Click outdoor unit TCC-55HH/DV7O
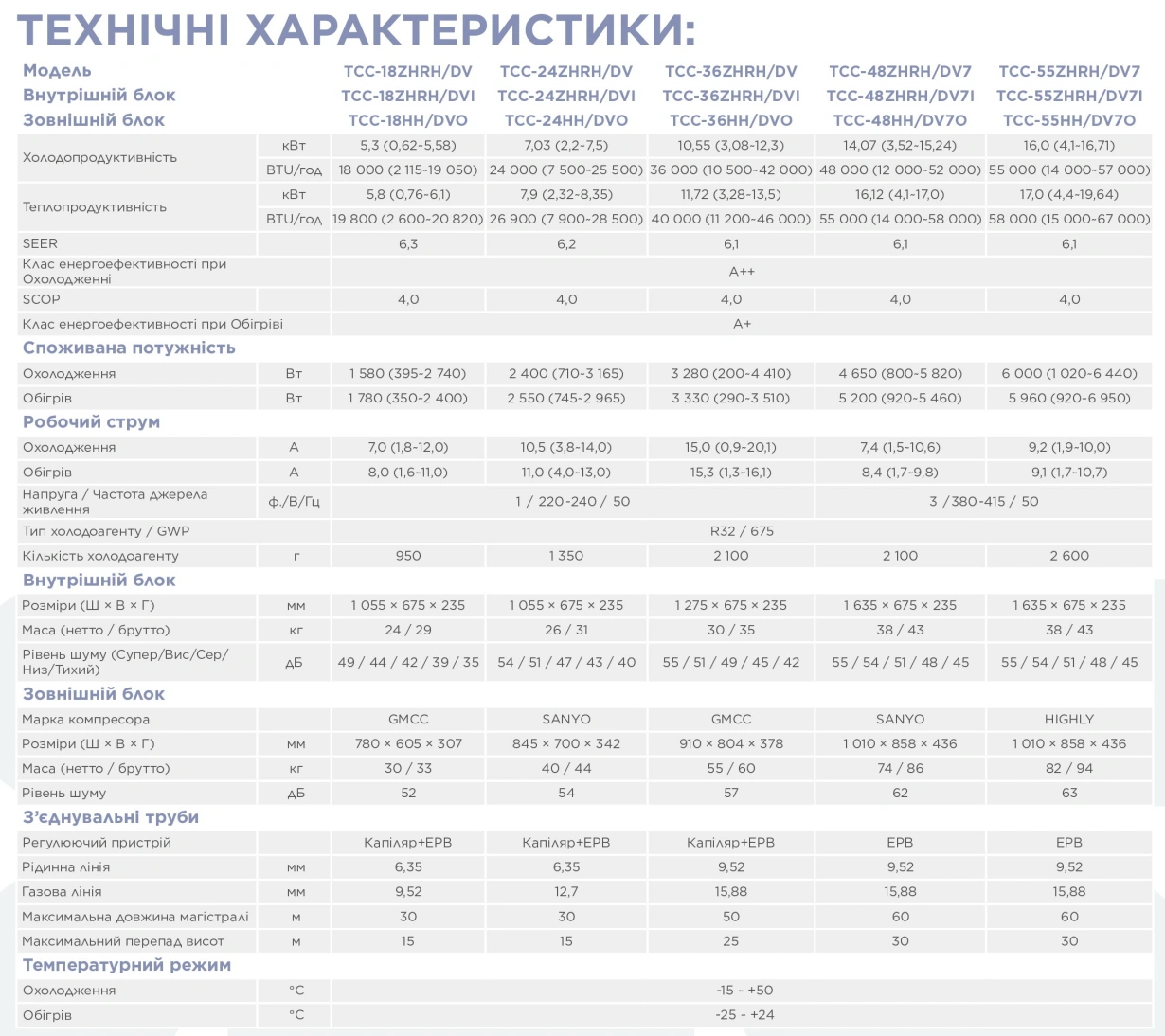The height and width of the screenshot is (1036, 1165). pyautogui.click(x=1069, y=120)
